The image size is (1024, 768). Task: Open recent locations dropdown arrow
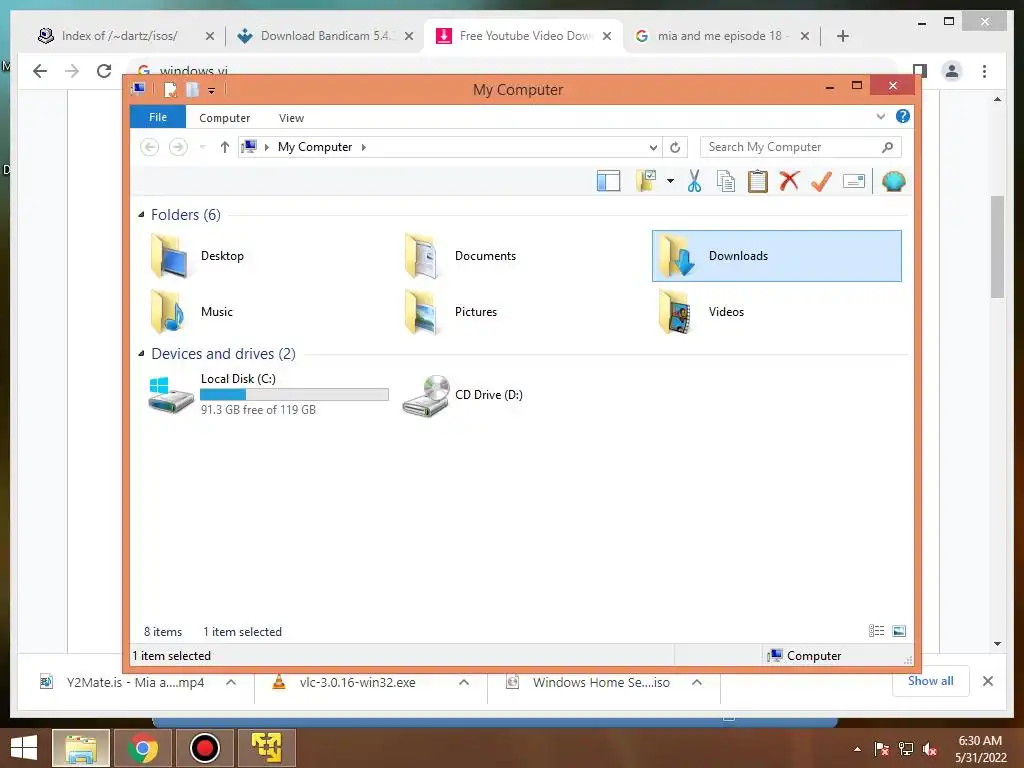point(202,147)
